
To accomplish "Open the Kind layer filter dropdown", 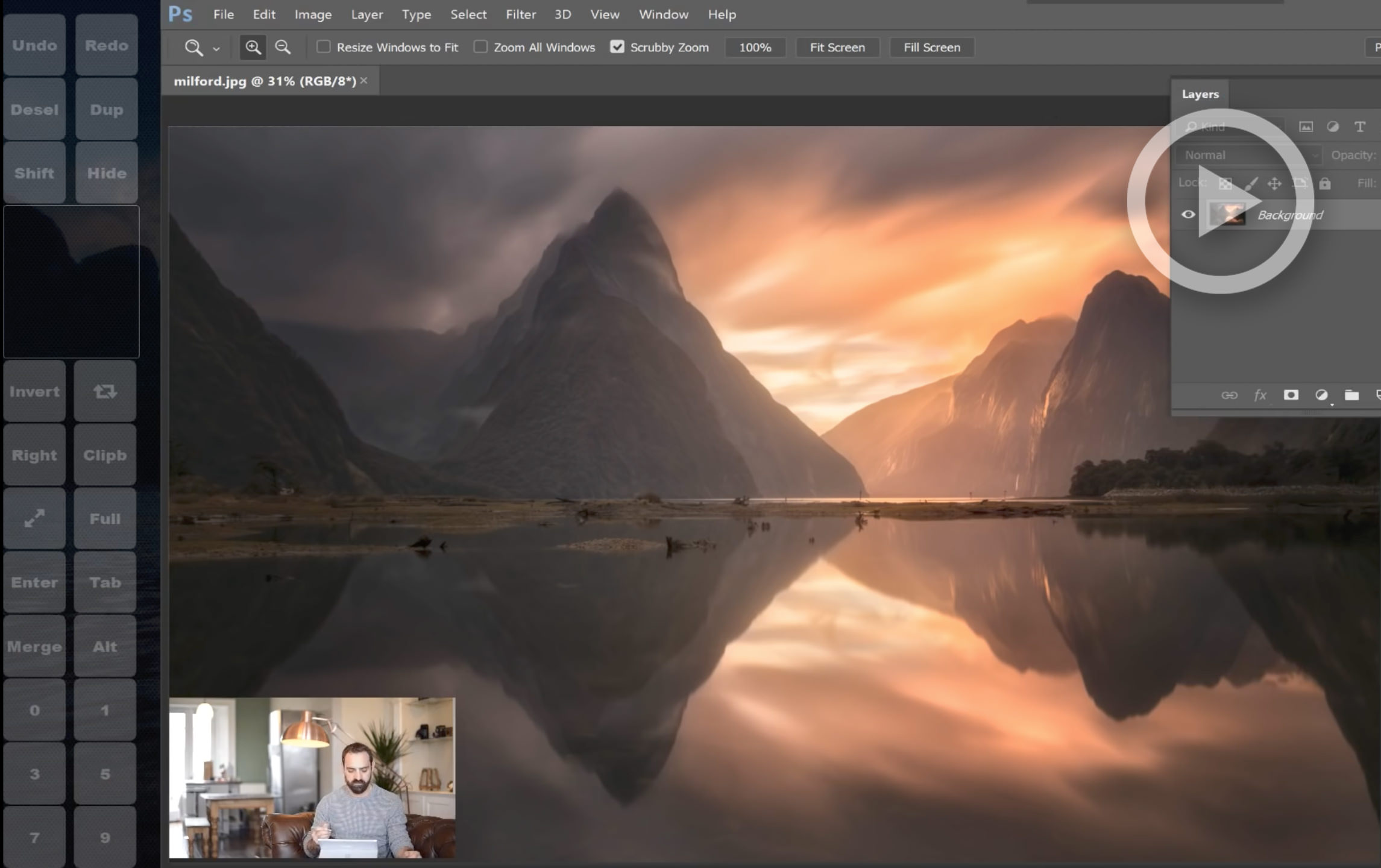I will (x=1231, y=127).
